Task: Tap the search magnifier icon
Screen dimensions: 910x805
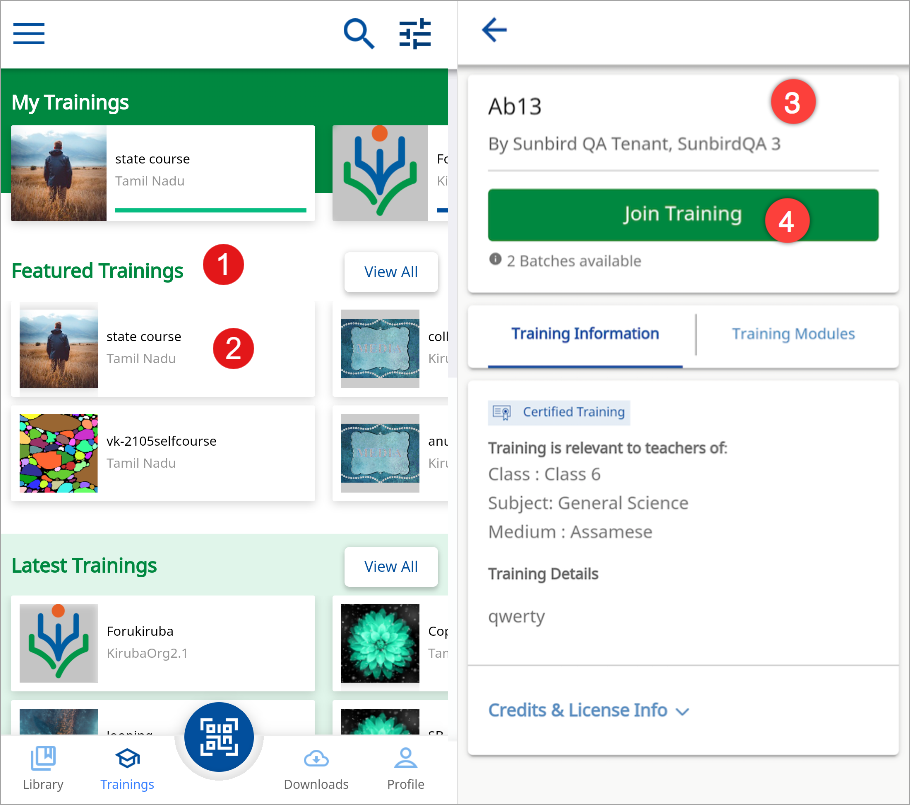Action: click(358, 33)
